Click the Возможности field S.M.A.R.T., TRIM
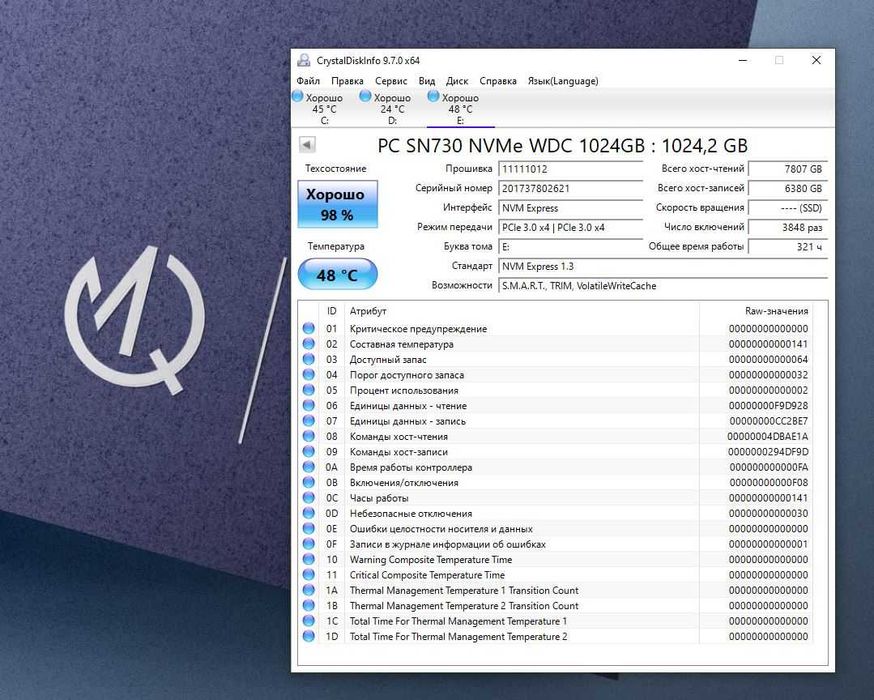The image size is (874, 700). point(663,286)
